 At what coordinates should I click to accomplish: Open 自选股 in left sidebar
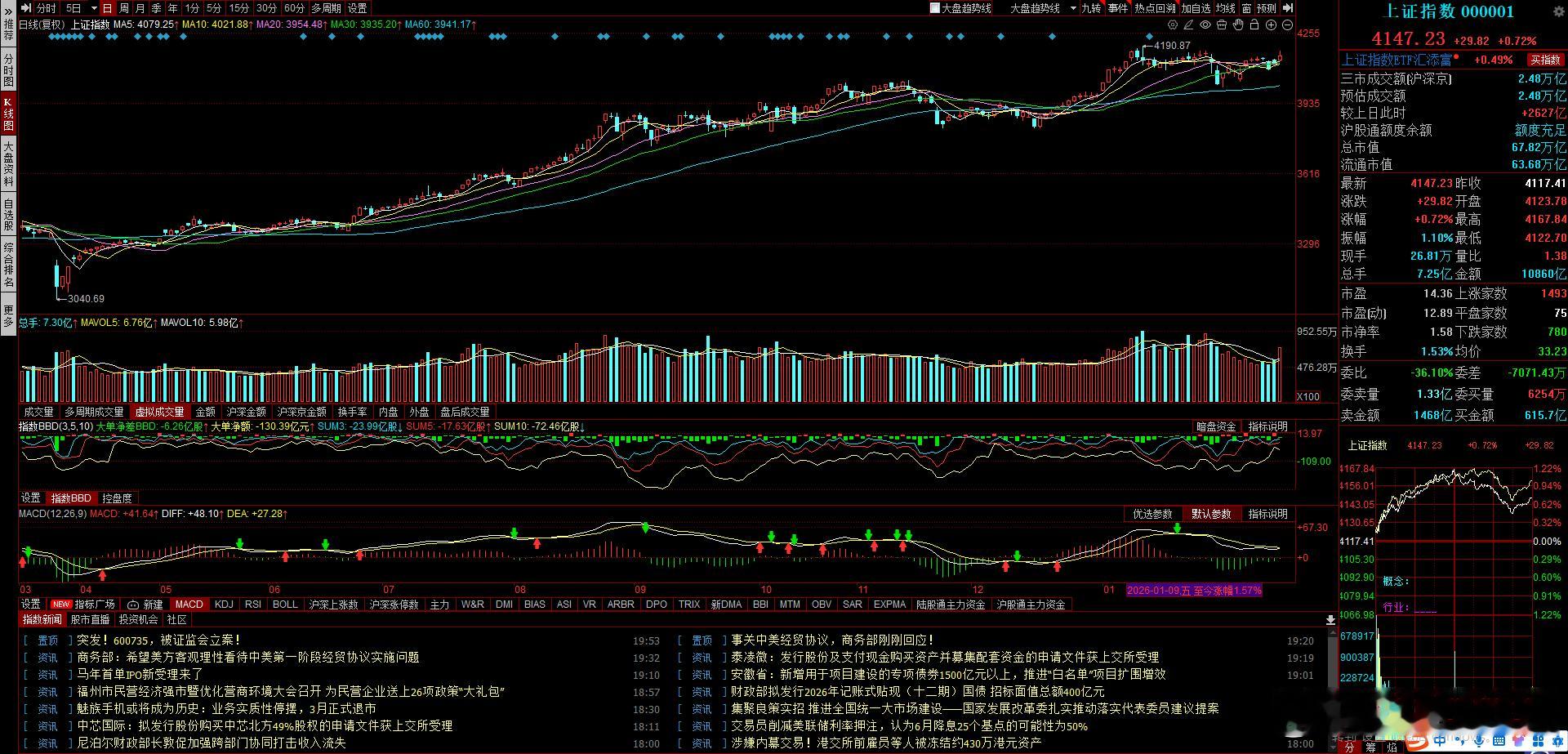(x=8, y=214)
